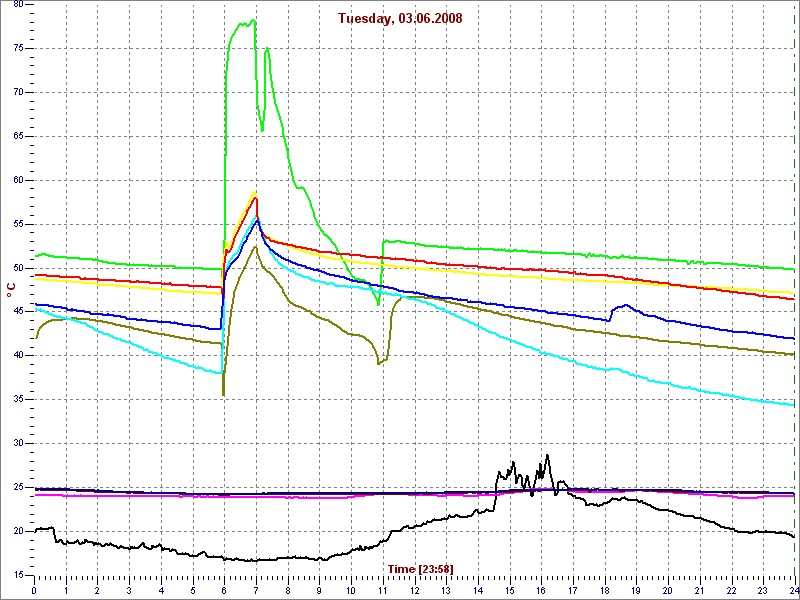Screen dimensions: 800x600
Task: Click the 30 label on temperature axis
Action: (18, 443)
